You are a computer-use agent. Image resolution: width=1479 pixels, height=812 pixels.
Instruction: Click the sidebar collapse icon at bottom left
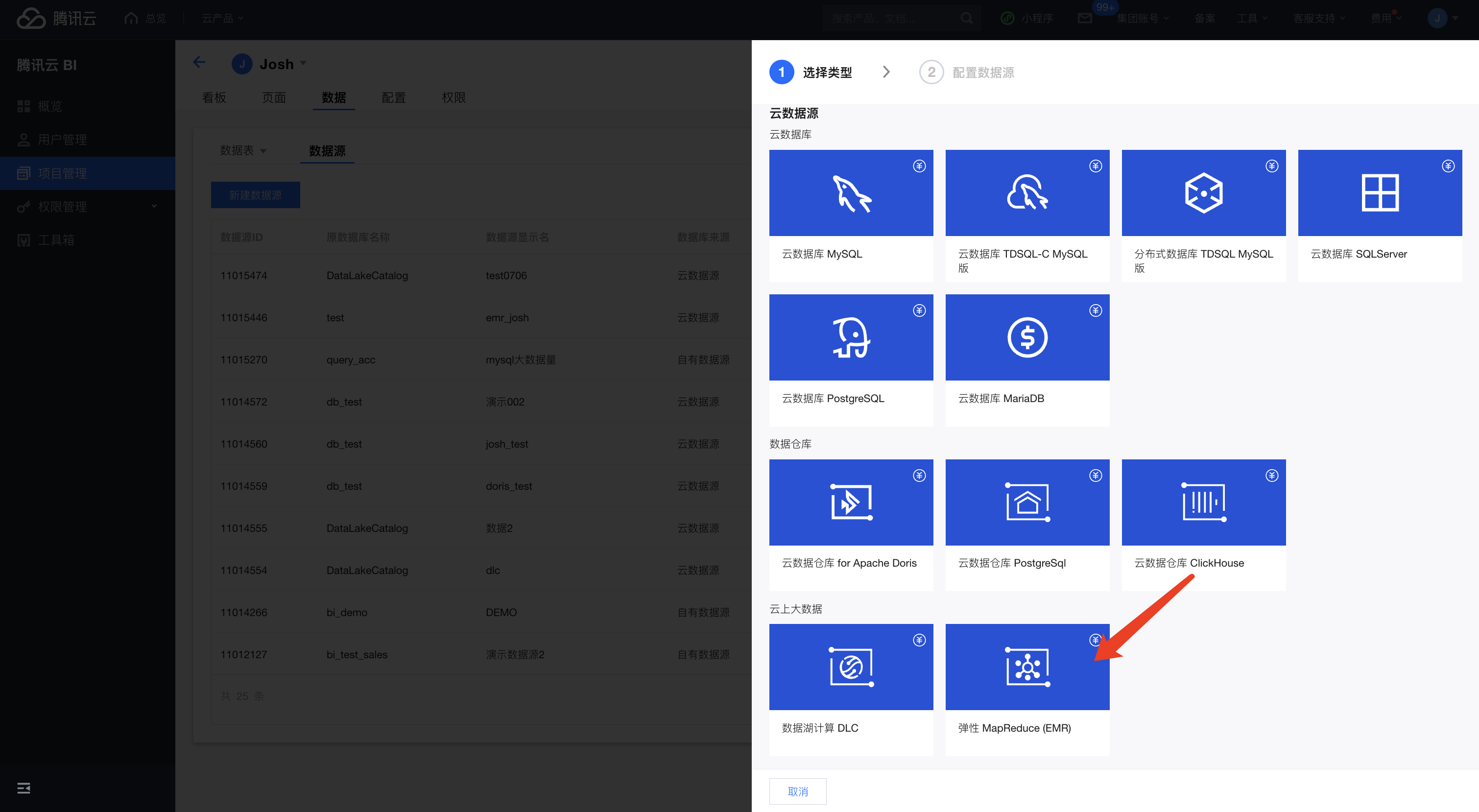click(x=24, y=788)
